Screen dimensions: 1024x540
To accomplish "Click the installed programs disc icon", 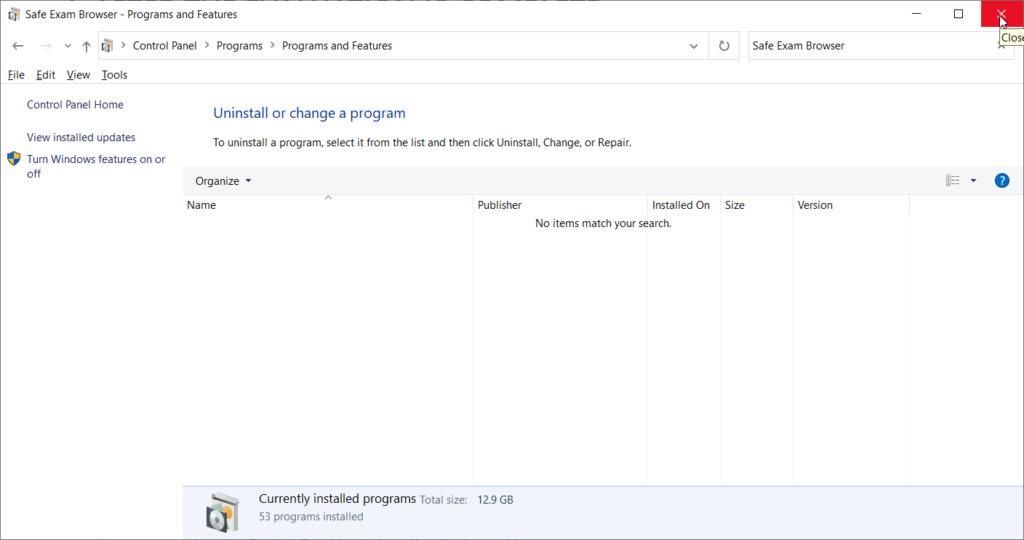I will pos(222,511).
